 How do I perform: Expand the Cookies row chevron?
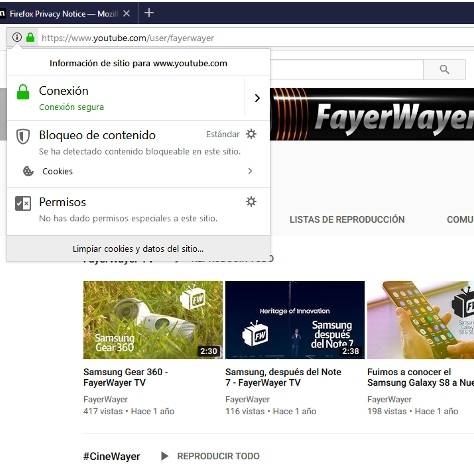click(250, 171)
